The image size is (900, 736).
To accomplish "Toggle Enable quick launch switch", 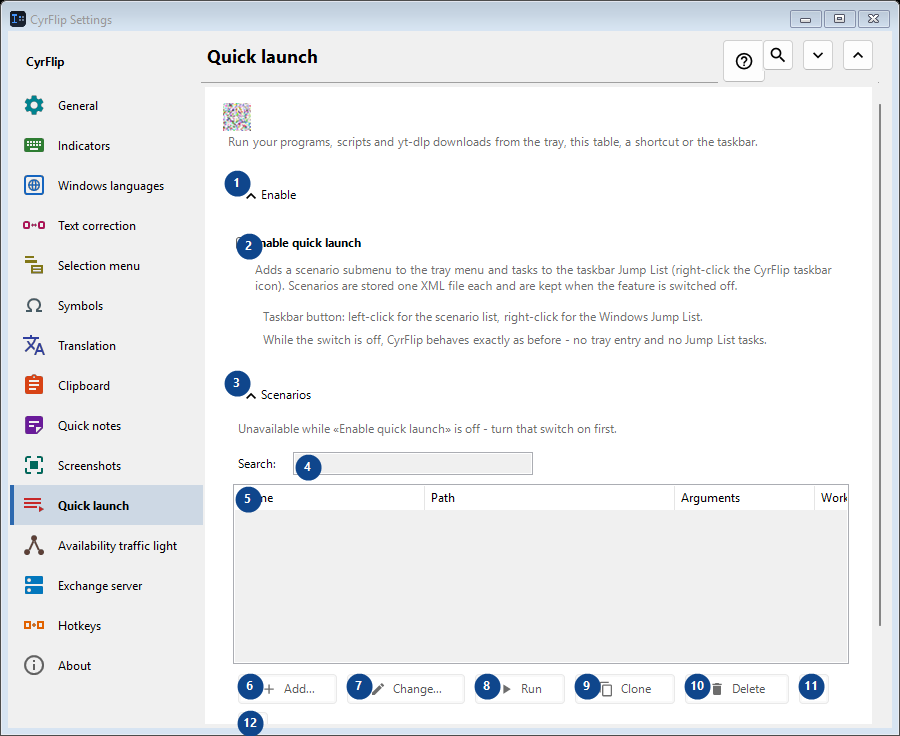I will [245, 243].
